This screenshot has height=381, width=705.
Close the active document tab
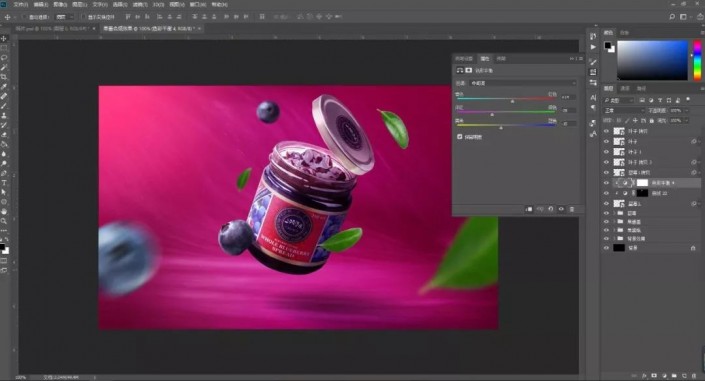tap(199, 28)
